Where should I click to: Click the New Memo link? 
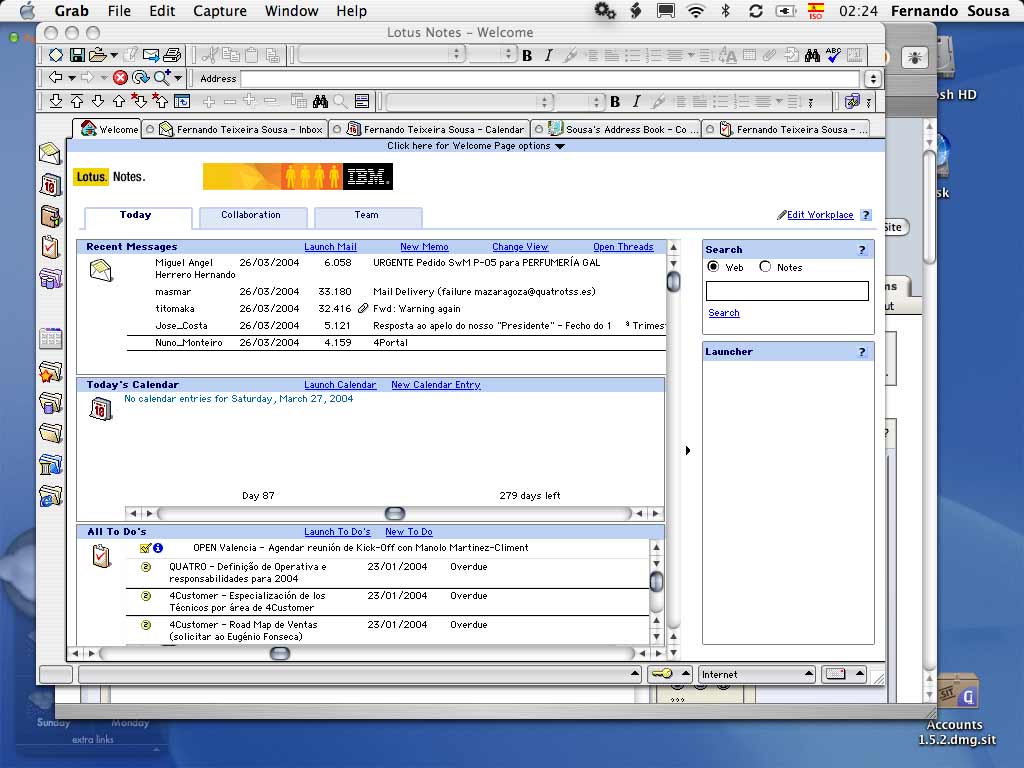[x=424, y=247]
